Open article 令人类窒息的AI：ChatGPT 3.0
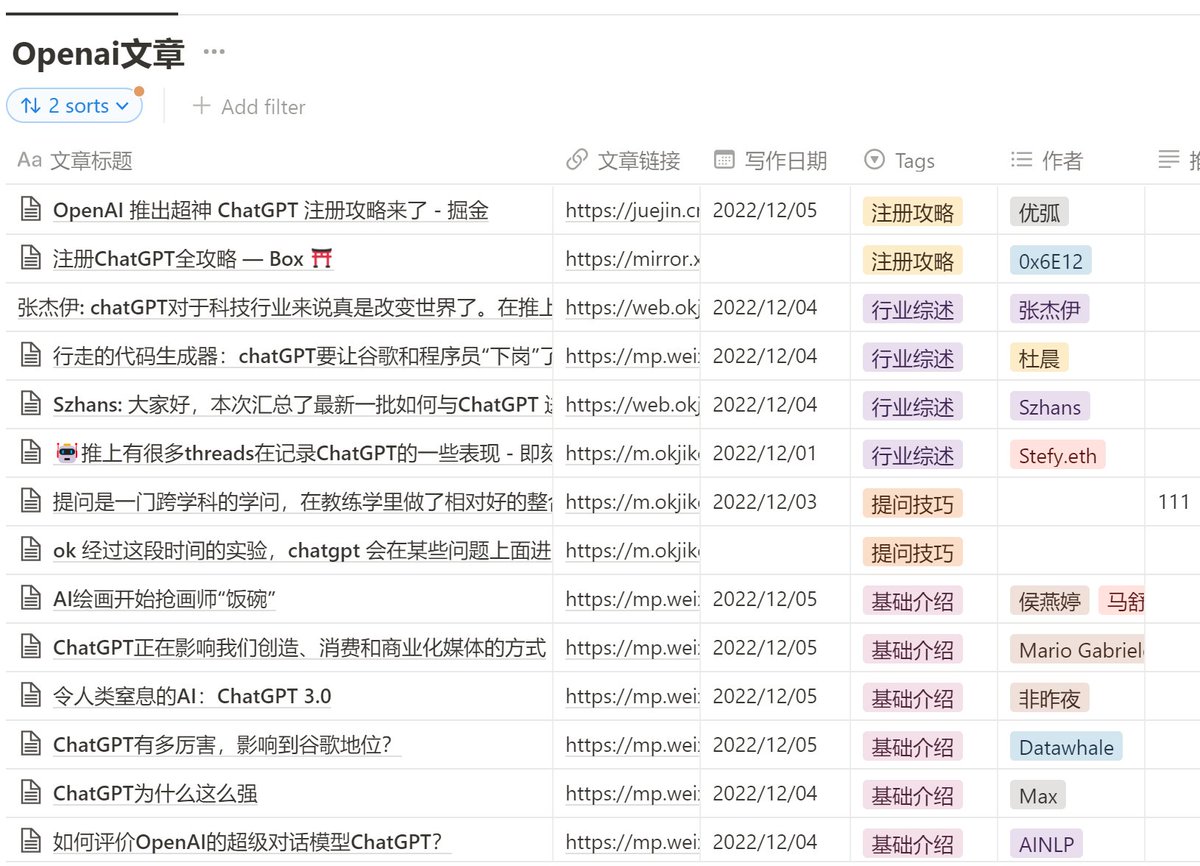 click(192, 697)
